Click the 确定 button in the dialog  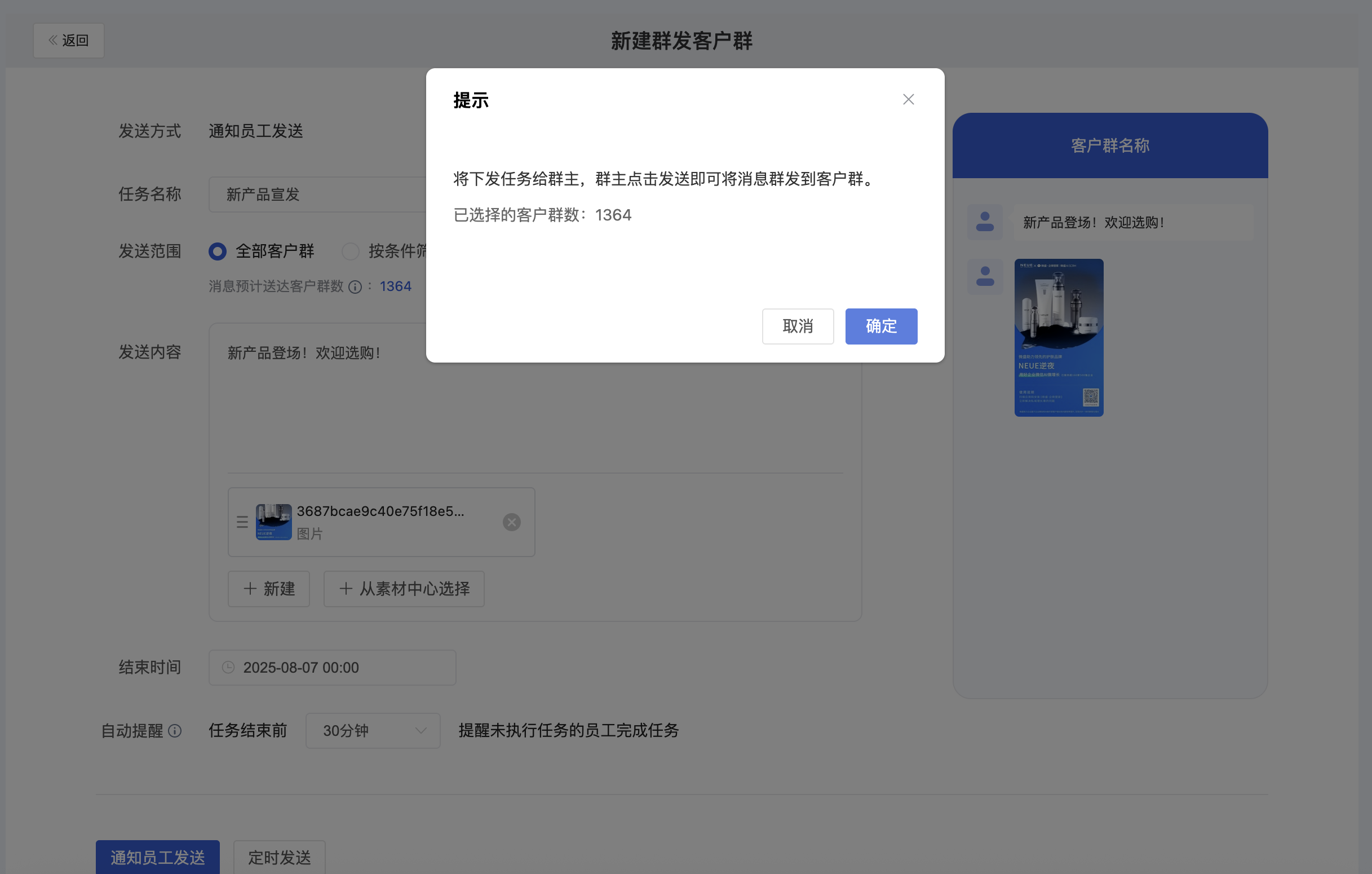pyautogui.click(x=881, y=326)
